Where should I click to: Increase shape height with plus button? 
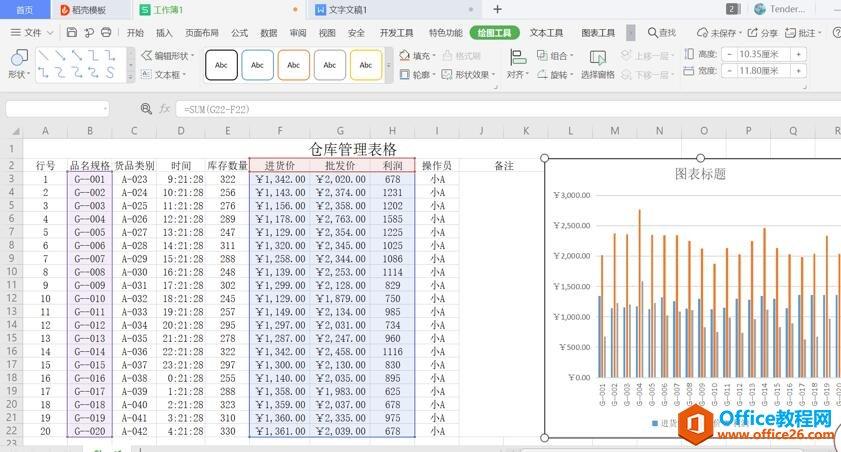pos(798,54)
